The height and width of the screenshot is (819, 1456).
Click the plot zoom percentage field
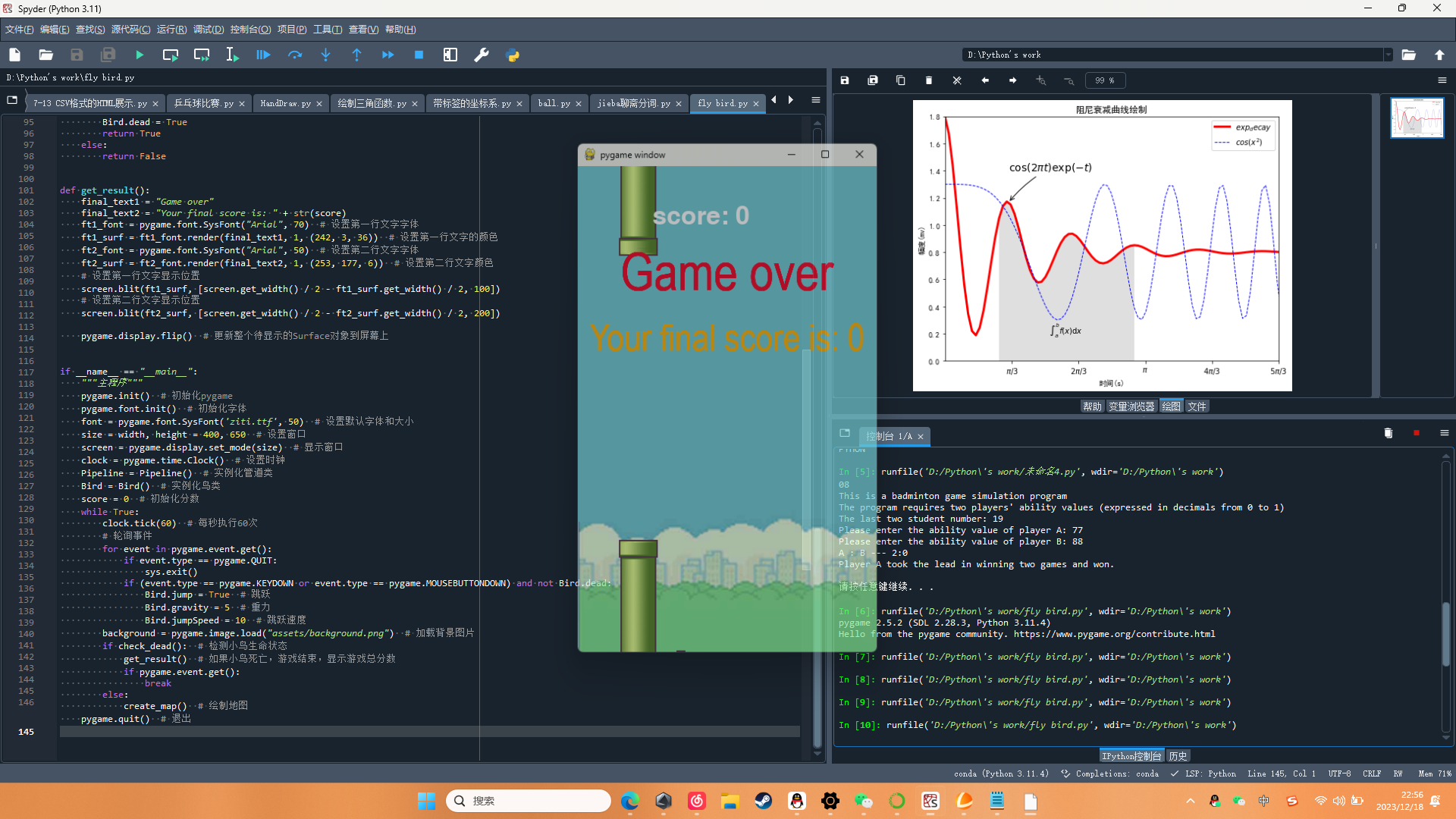pyautogui.click(x=1105, y=80)
